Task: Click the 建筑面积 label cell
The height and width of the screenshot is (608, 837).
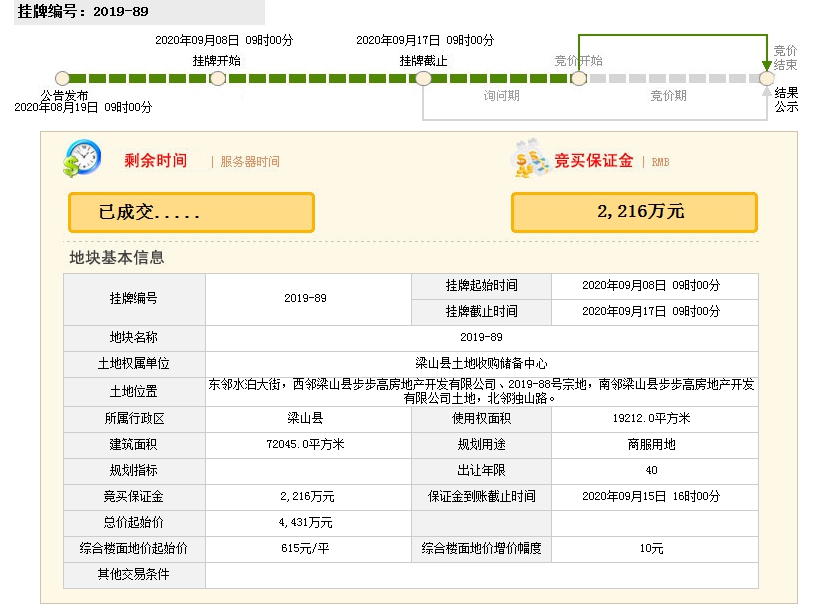Action: point(134,445)
